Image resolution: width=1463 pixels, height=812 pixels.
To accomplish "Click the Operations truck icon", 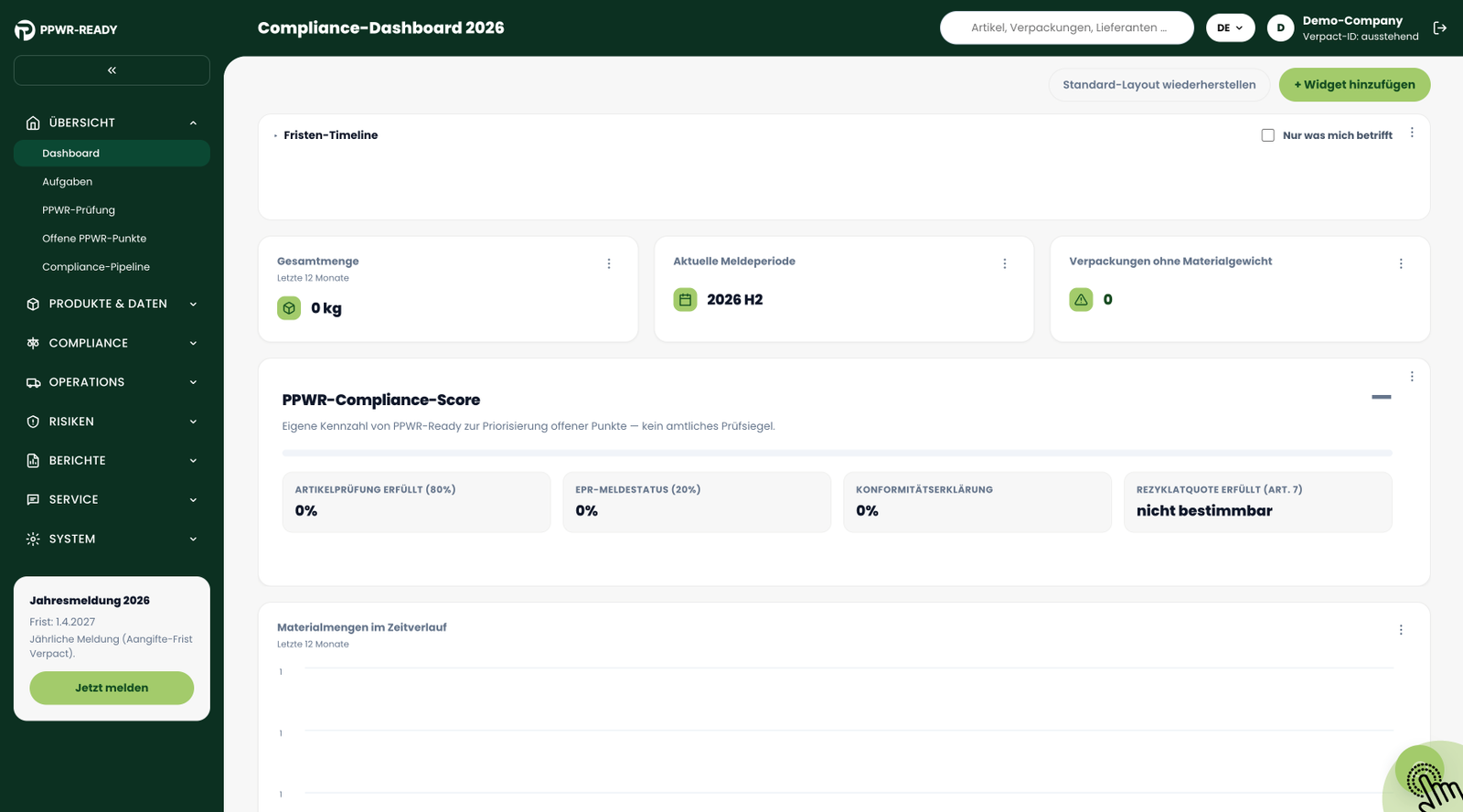I will [33, 382].
